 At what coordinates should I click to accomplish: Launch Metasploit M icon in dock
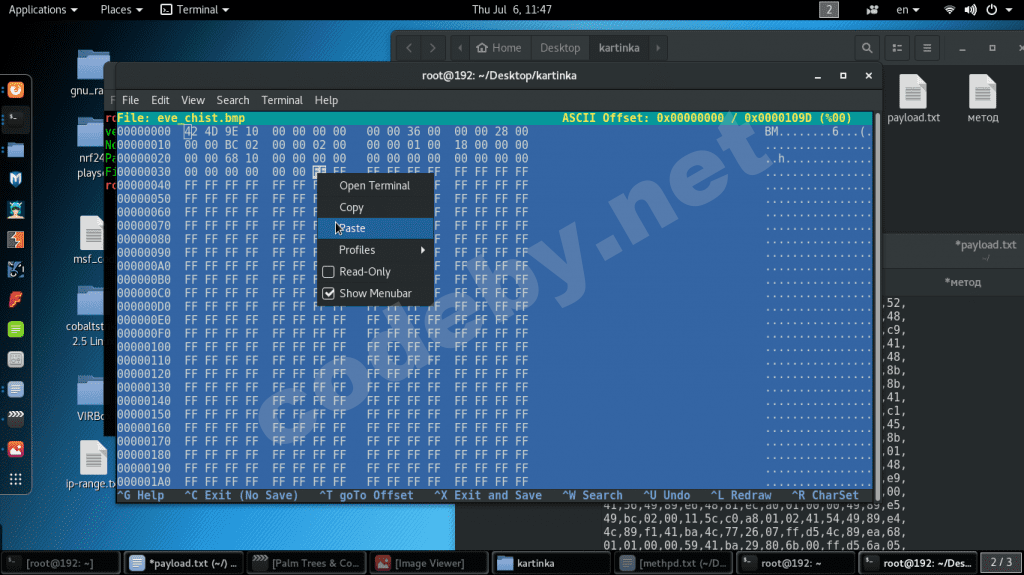click(16, 180)
